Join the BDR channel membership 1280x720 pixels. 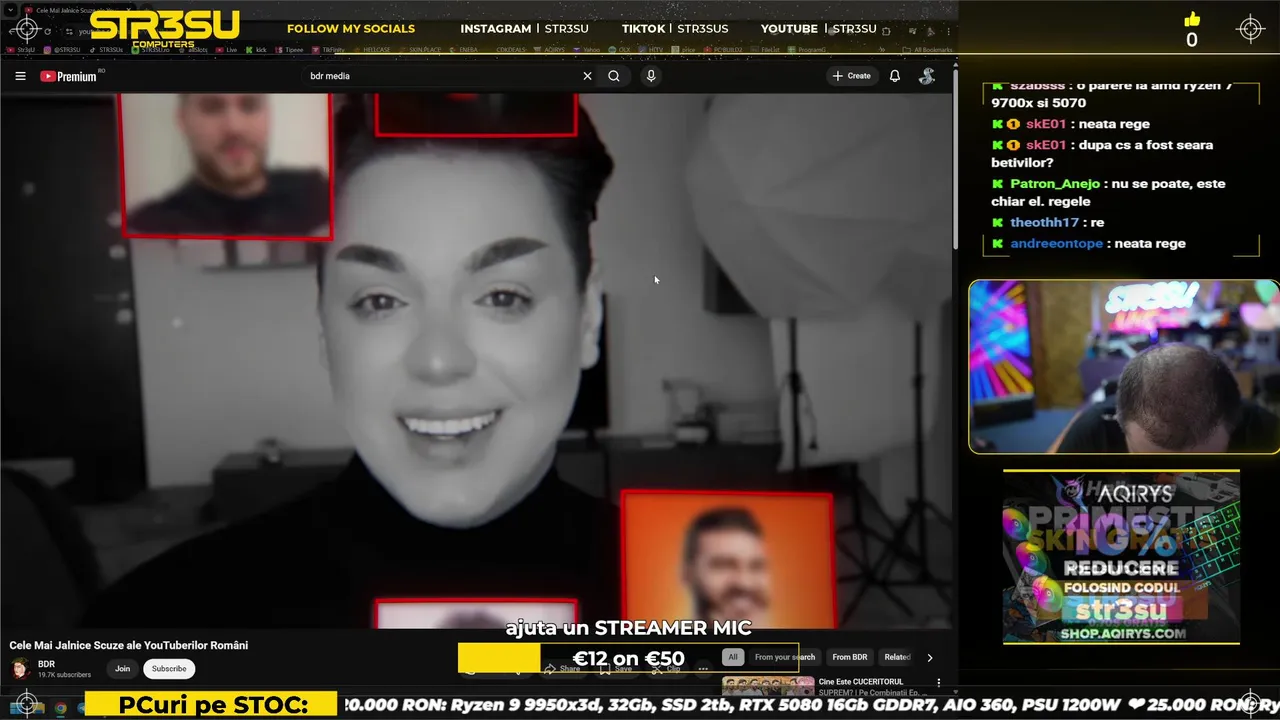point(122,669)
